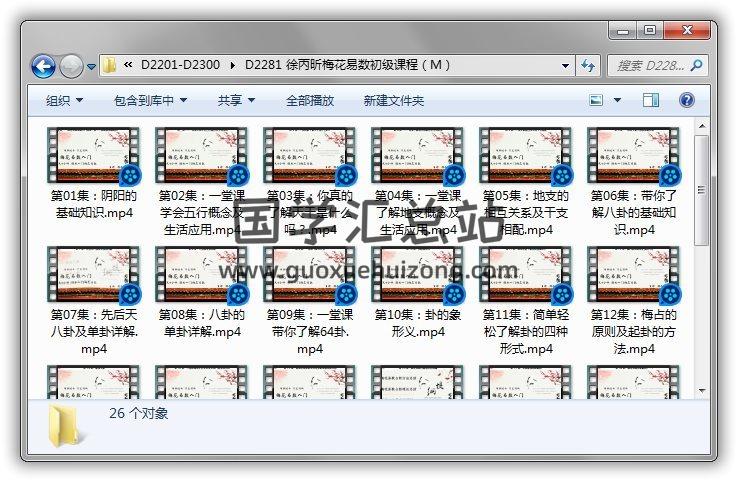Select video 第10集 thumbnail
The image size is (738, 482).
coord(417,275)
